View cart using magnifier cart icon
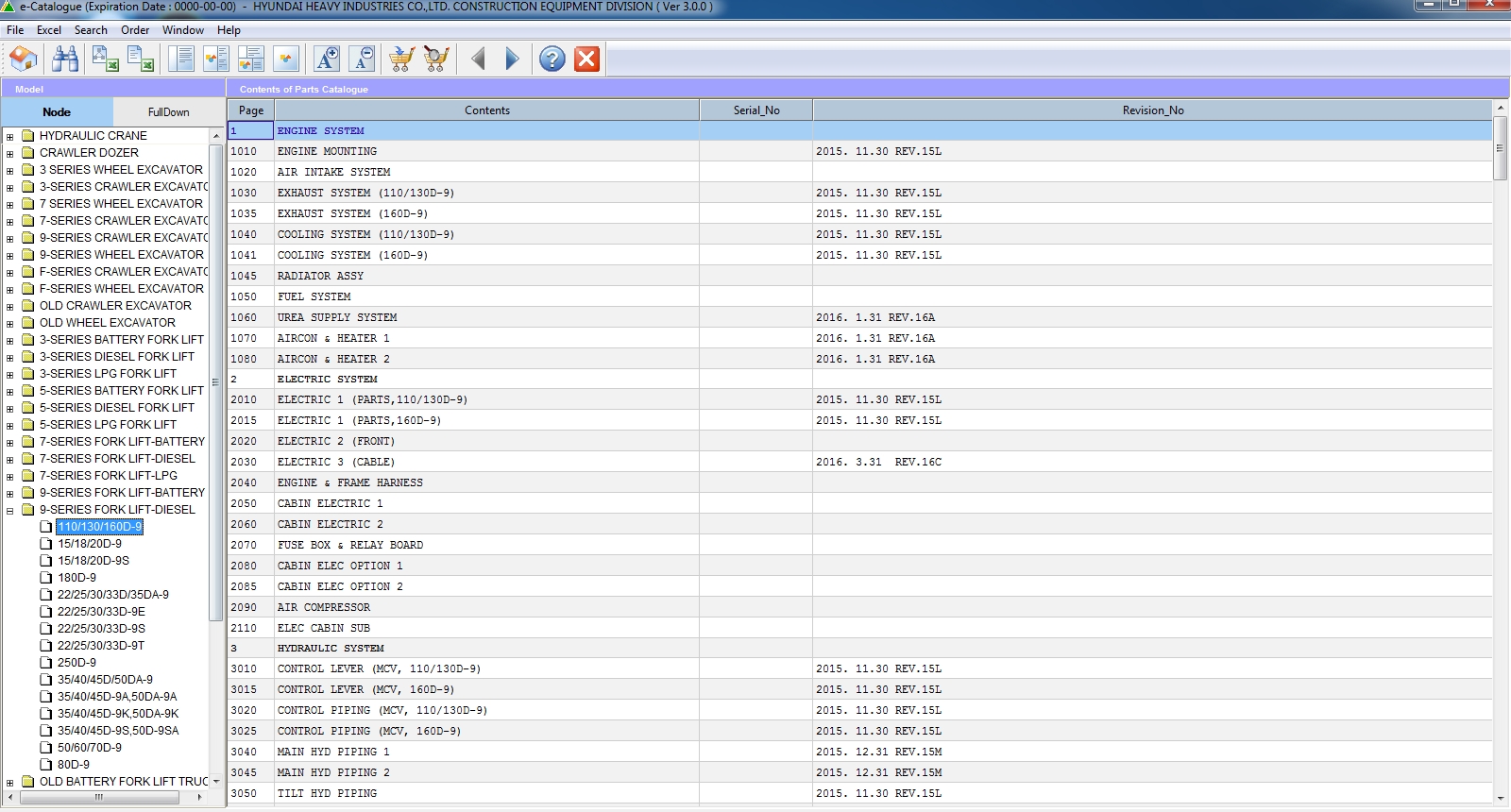The width and height of the screenshot is (1511, 812). pyautogui.click(x=436, y=59)
